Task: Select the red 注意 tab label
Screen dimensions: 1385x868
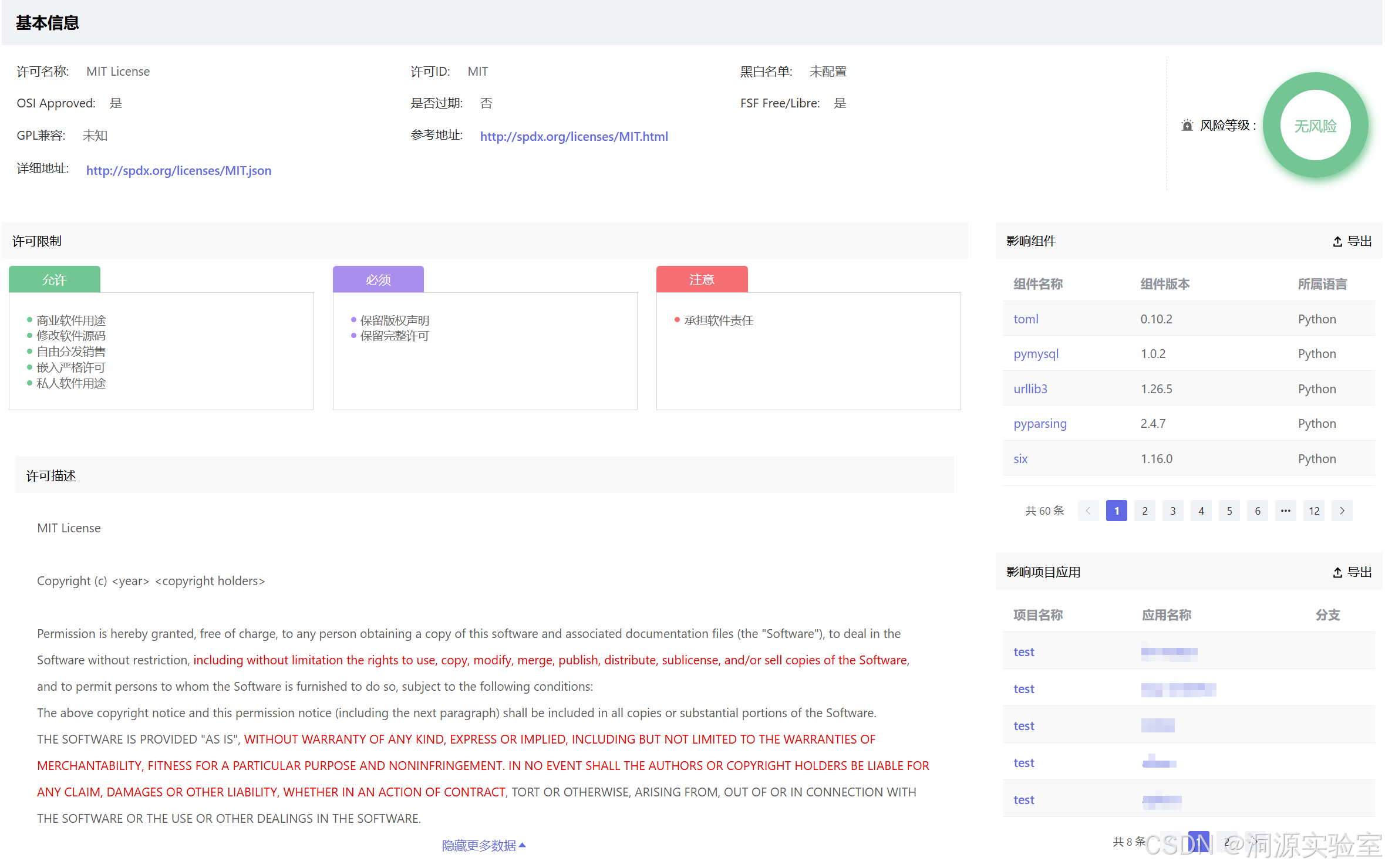Action: point(702,279)
